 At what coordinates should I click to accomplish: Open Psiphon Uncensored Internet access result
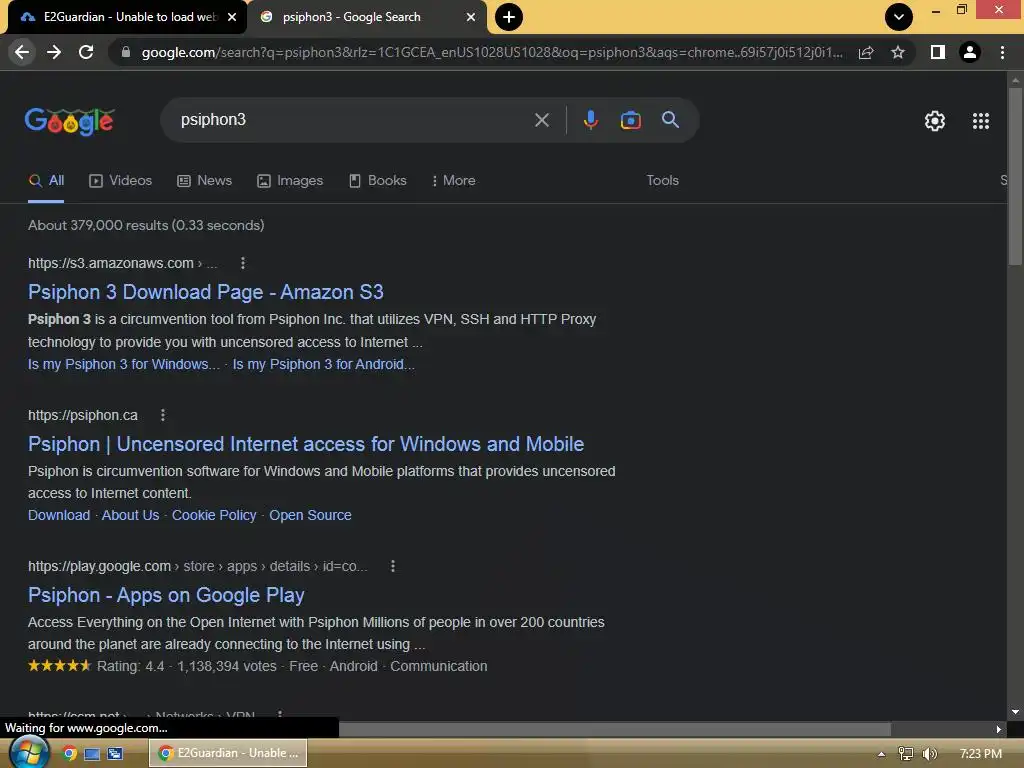[306, 444]
